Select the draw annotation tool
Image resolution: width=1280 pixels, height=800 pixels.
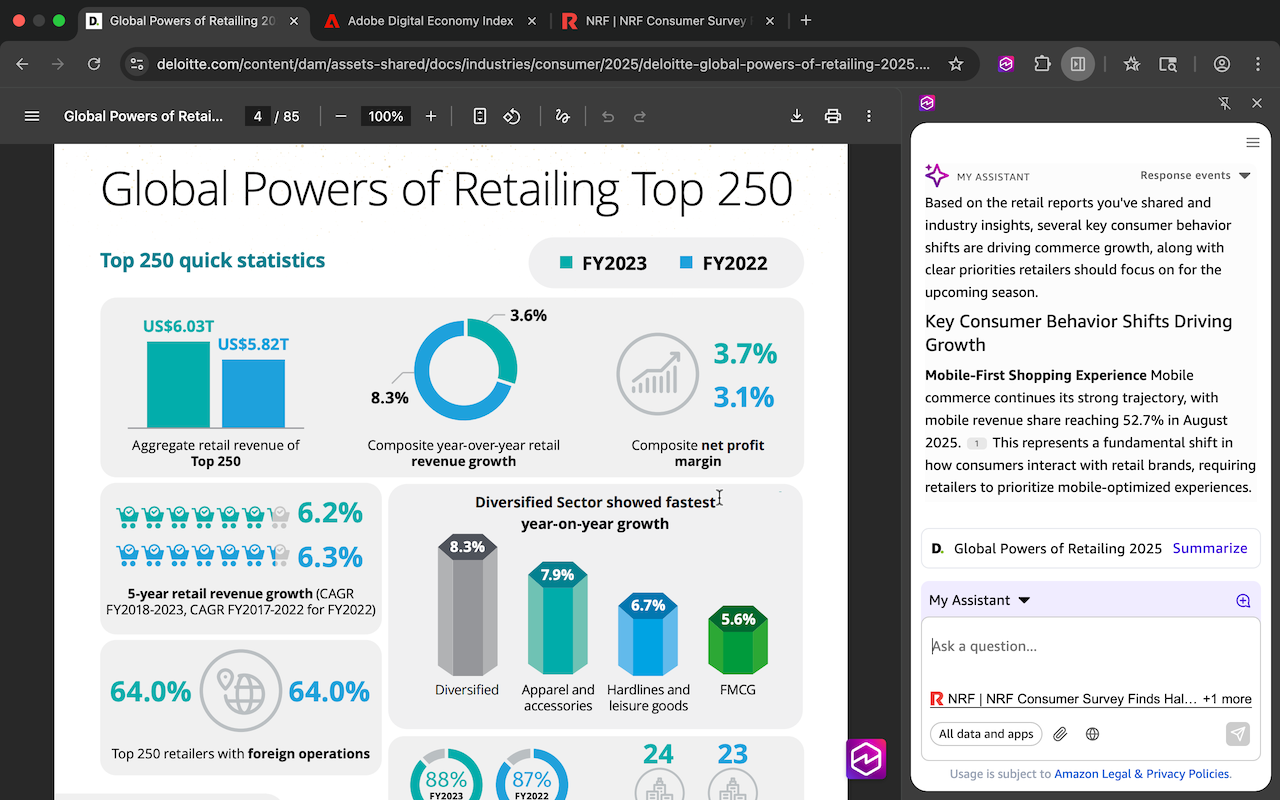562,116
